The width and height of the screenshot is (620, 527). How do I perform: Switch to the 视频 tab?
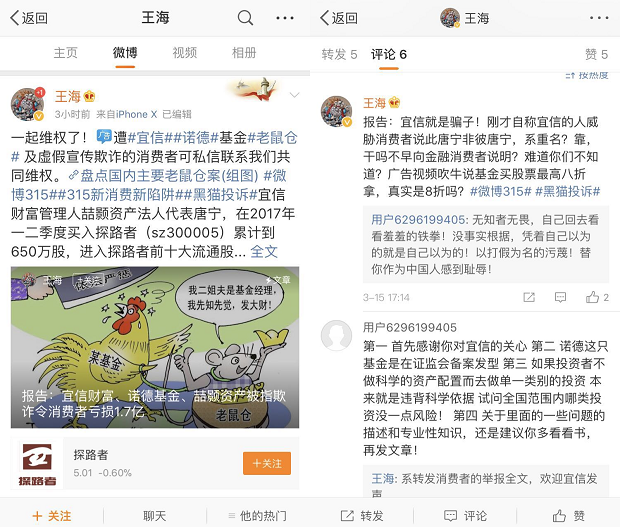coord(185,53)
